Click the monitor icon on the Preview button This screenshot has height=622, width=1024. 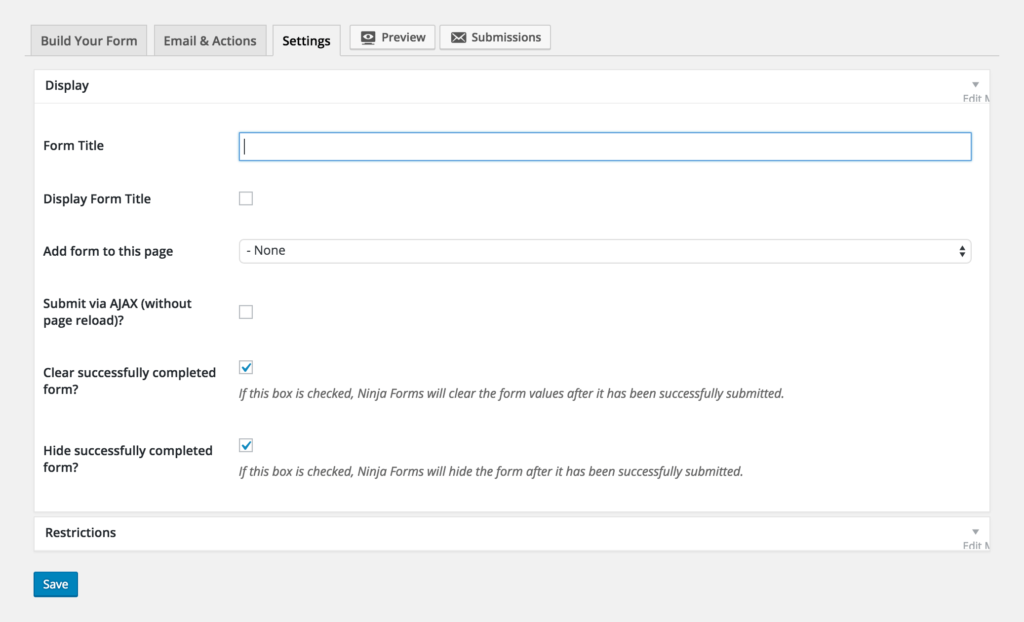[368, 37]
